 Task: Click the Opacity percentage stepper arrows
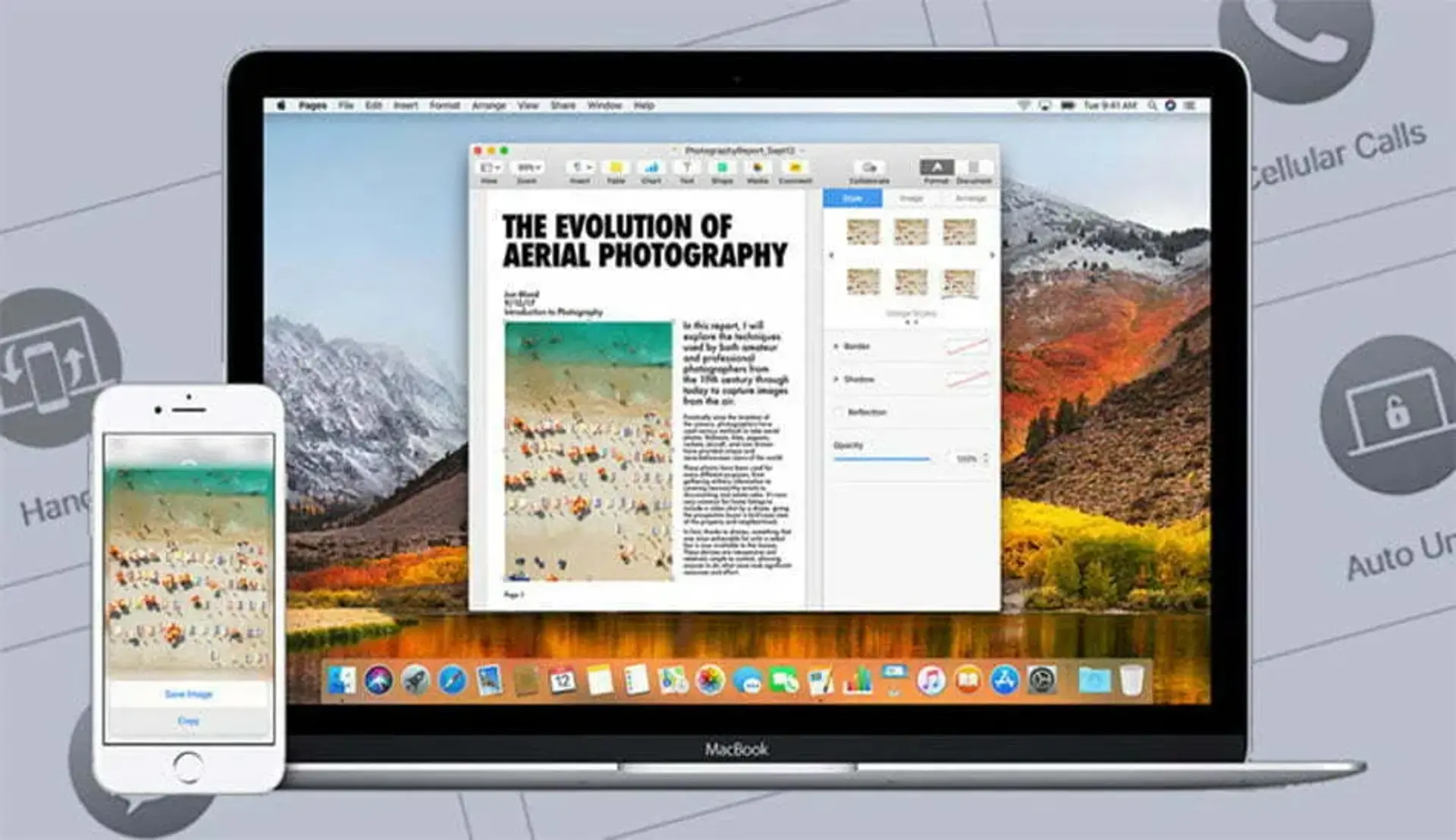[x=986, y=459]
